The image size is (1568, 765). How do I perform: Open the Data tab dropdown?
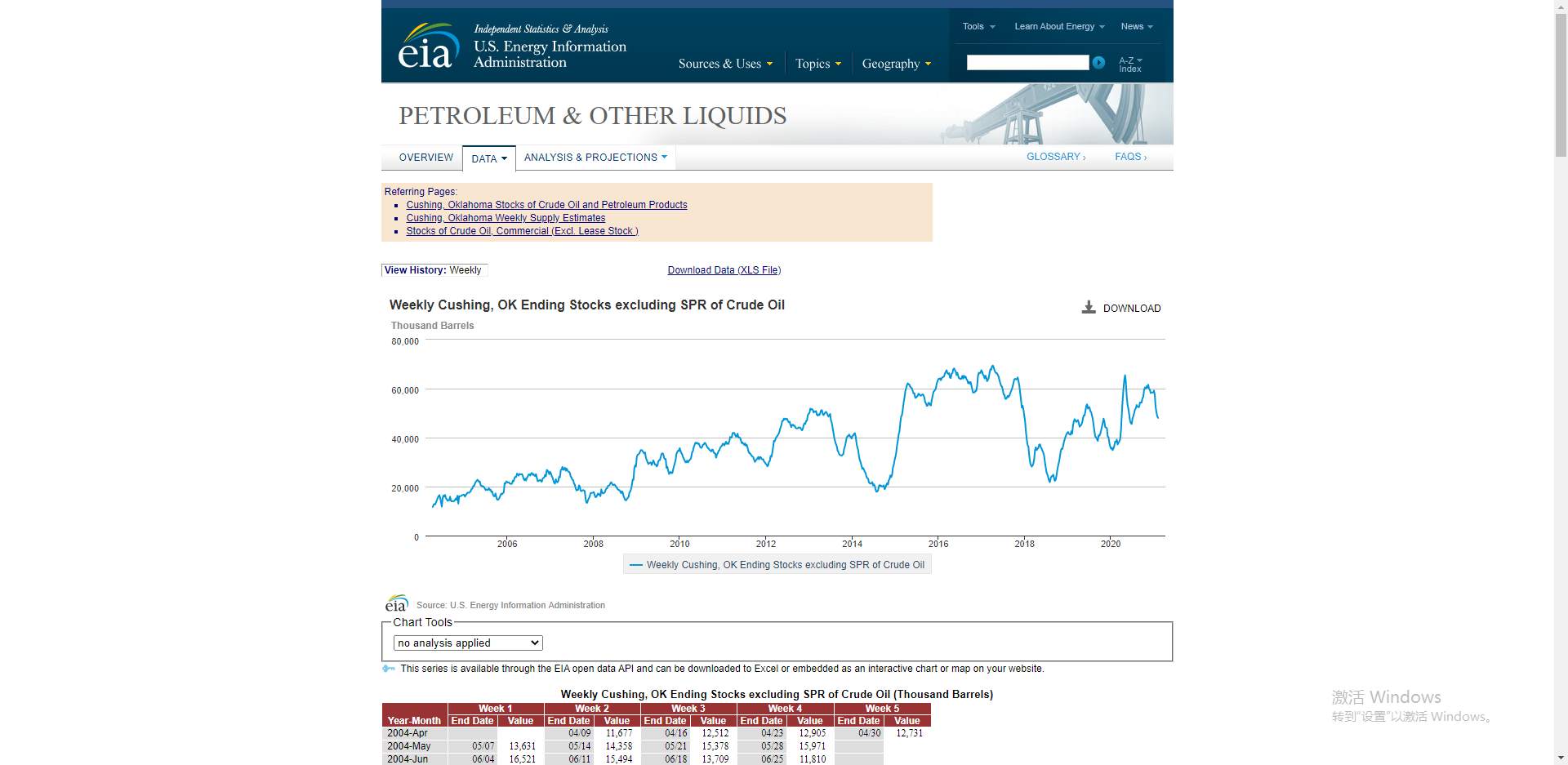489,158
